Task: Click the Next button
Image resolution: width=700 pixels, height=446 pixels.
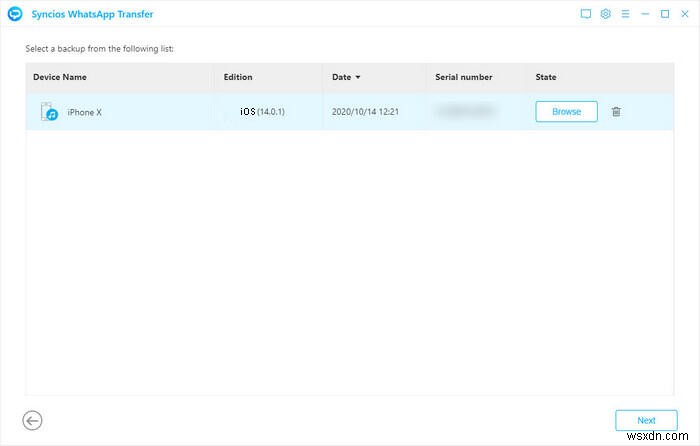Action: click(x=646, y=420)
